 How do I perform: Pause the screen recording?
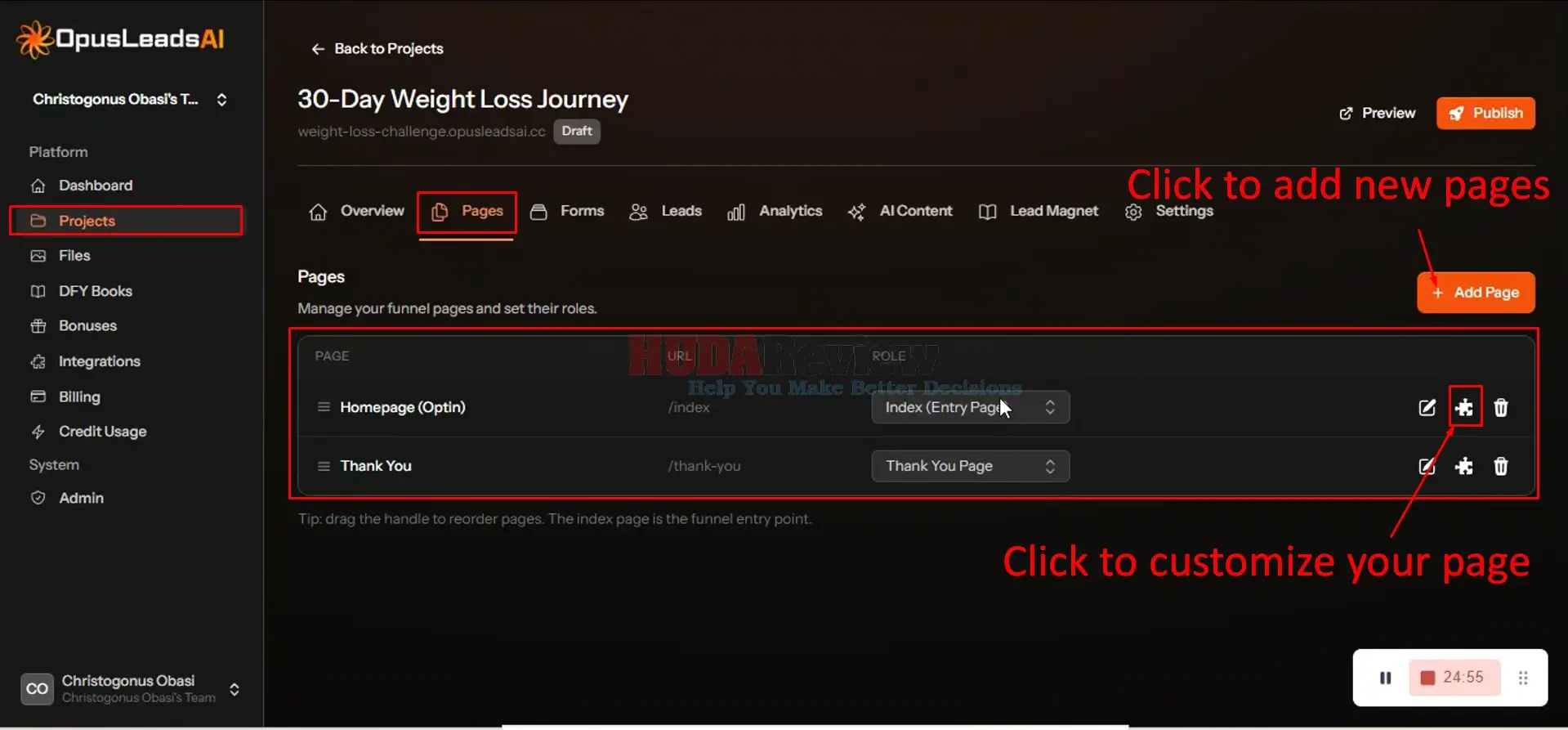point(1385,678)
